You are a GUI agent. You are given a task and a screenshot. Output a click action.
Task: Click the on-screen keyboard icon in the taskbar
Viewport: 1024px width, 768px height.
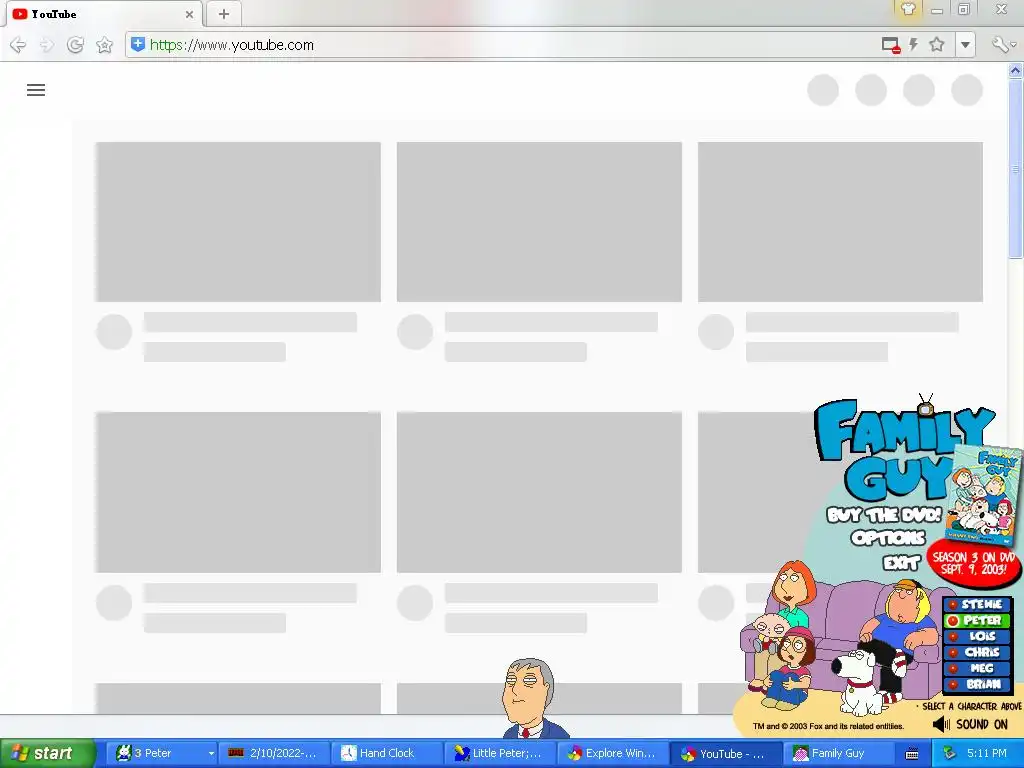tap(912, 754)
